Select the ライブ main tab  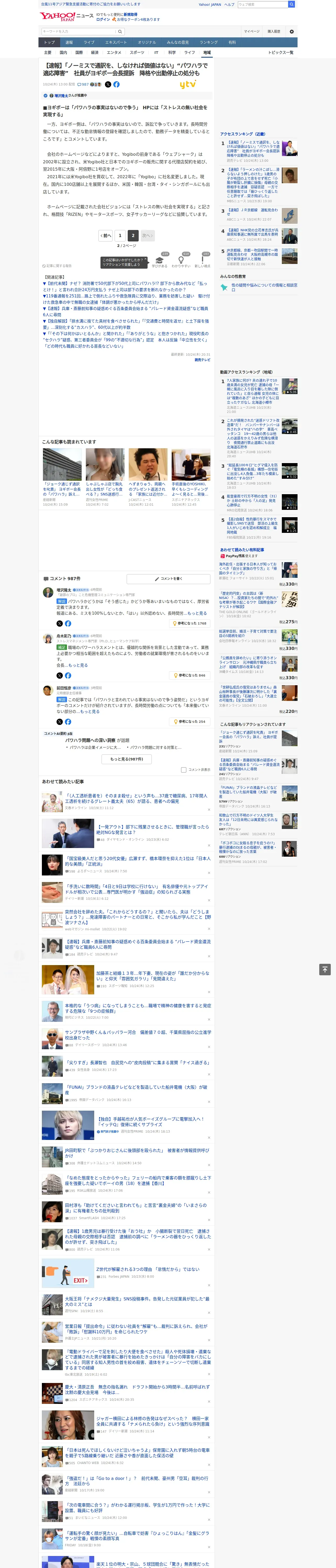pyautogui.click(x=89, y=43)
